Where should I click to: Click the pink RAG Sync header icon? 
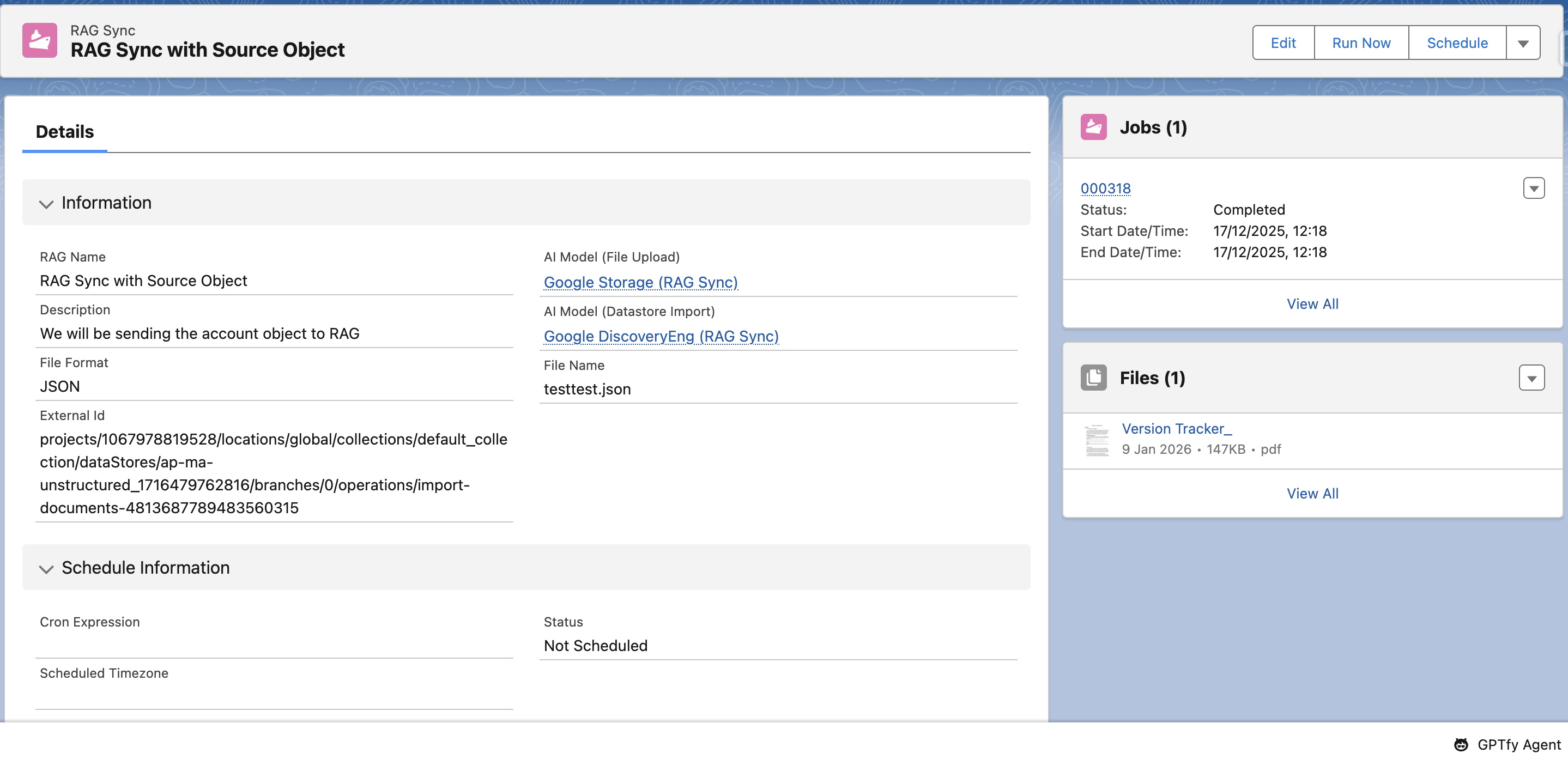tap(40, 40)
